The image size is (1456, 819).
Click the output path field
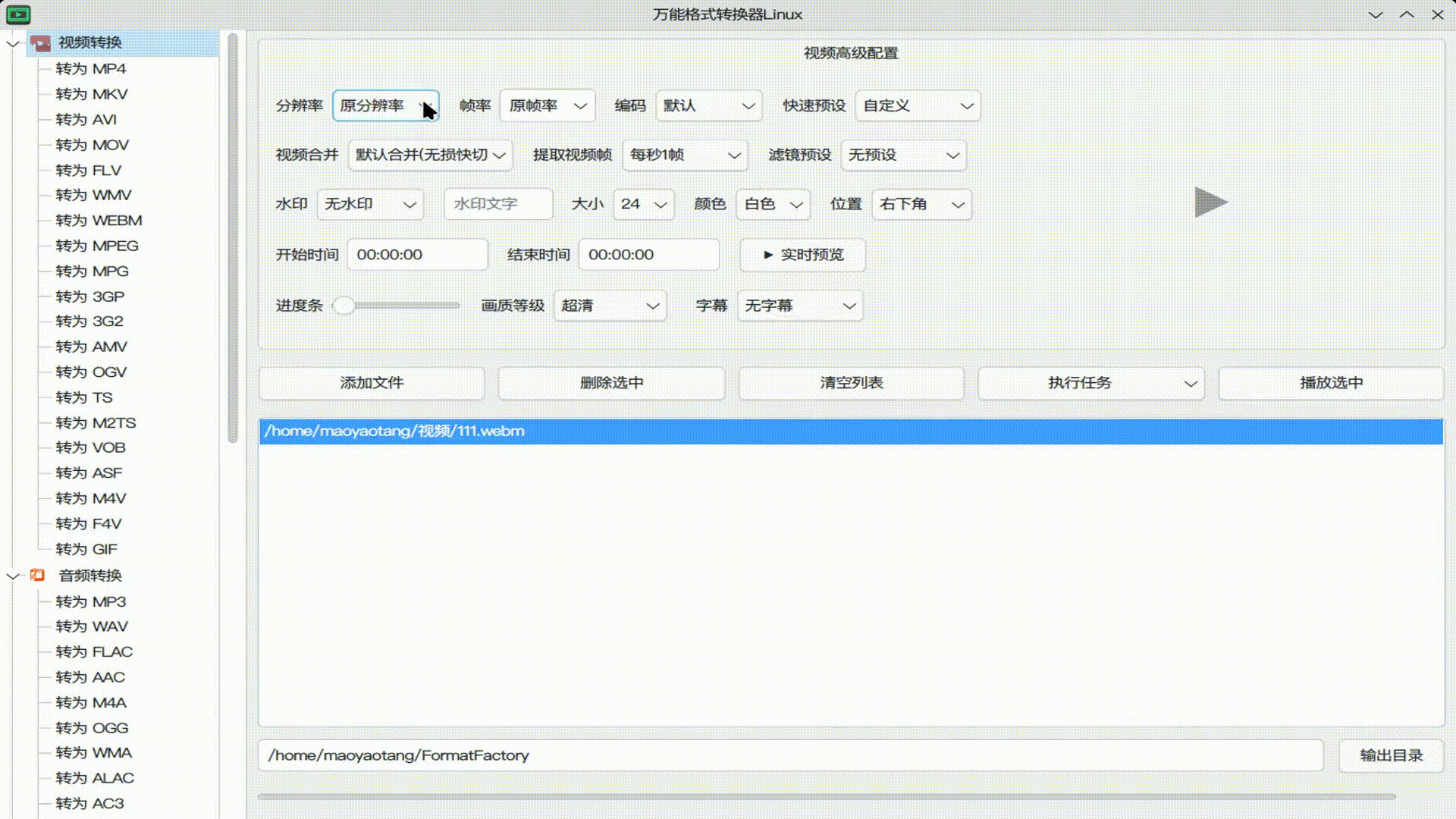(x=791, y=756)
